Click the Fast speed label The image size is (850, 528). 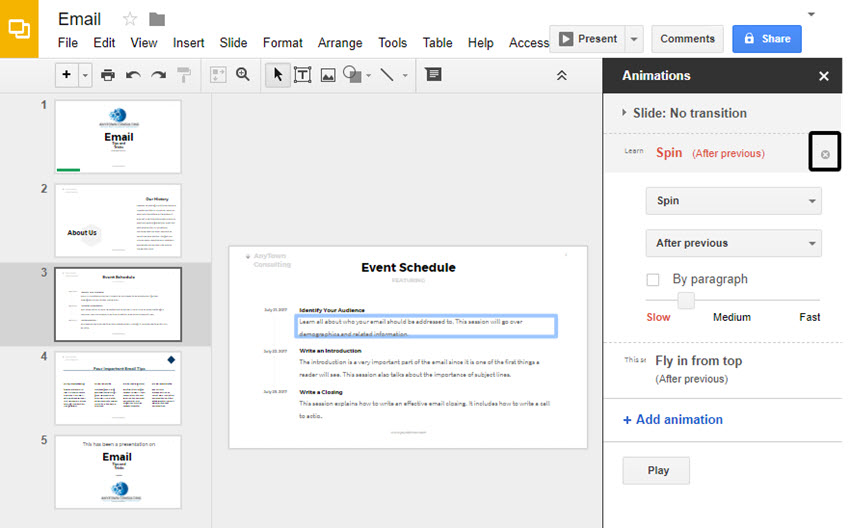coord(809,318)
